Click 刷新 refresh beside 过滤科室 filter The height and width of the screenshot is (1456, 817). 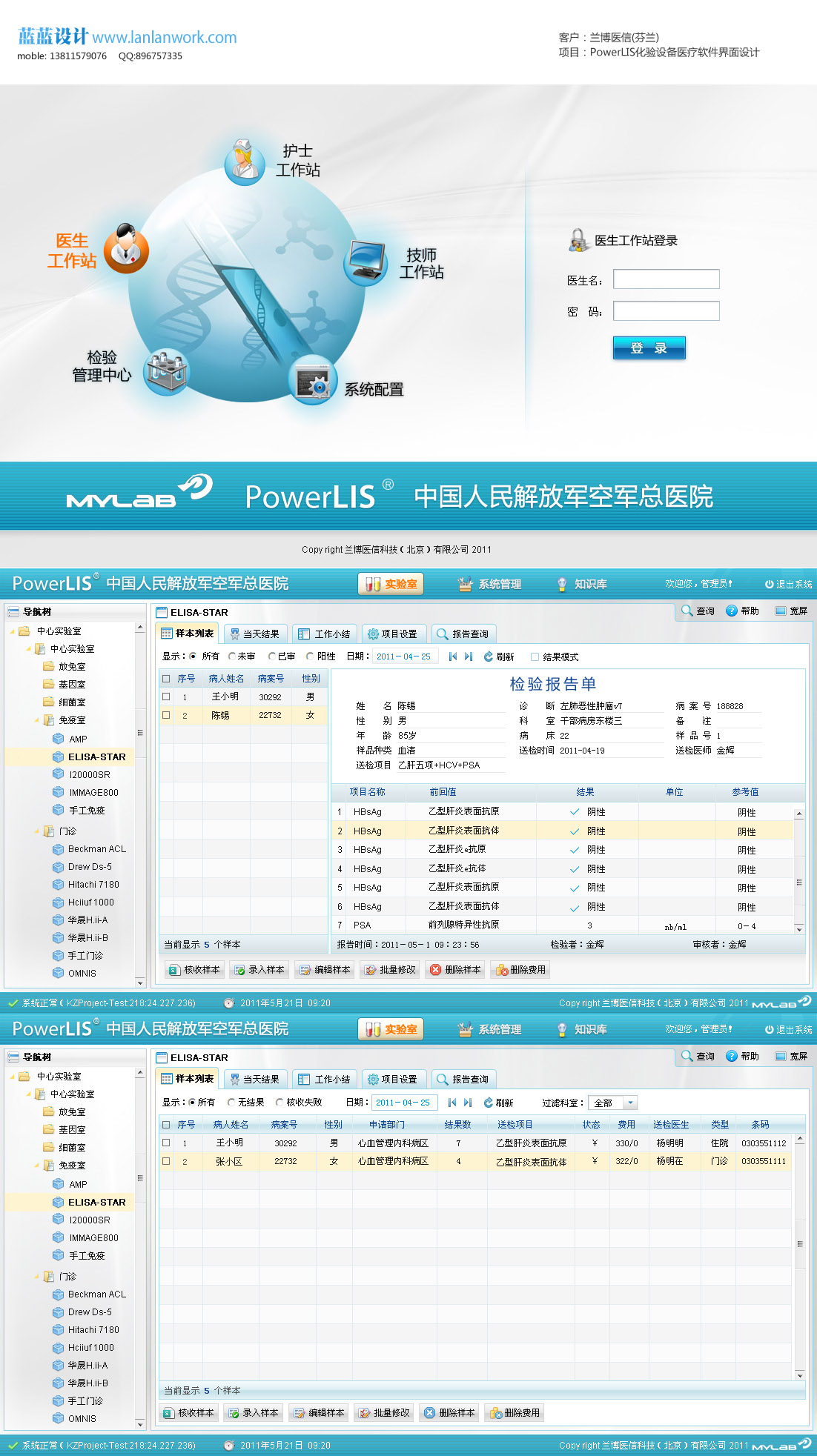(x=499, y=1103)
